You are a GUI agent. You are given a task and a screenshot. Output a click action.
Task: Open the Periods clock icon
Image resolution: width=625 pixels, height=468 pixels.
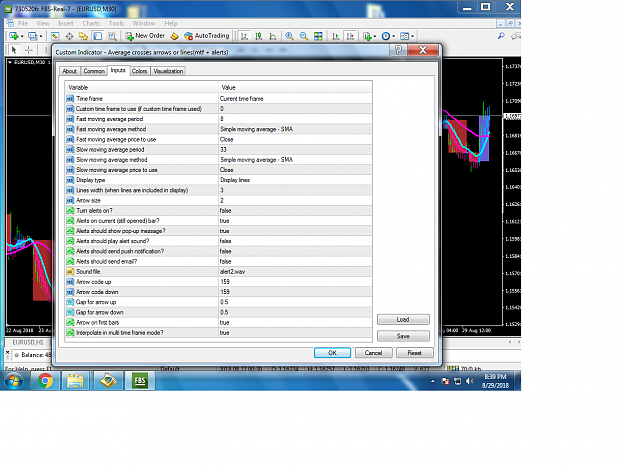pos(385,36)
